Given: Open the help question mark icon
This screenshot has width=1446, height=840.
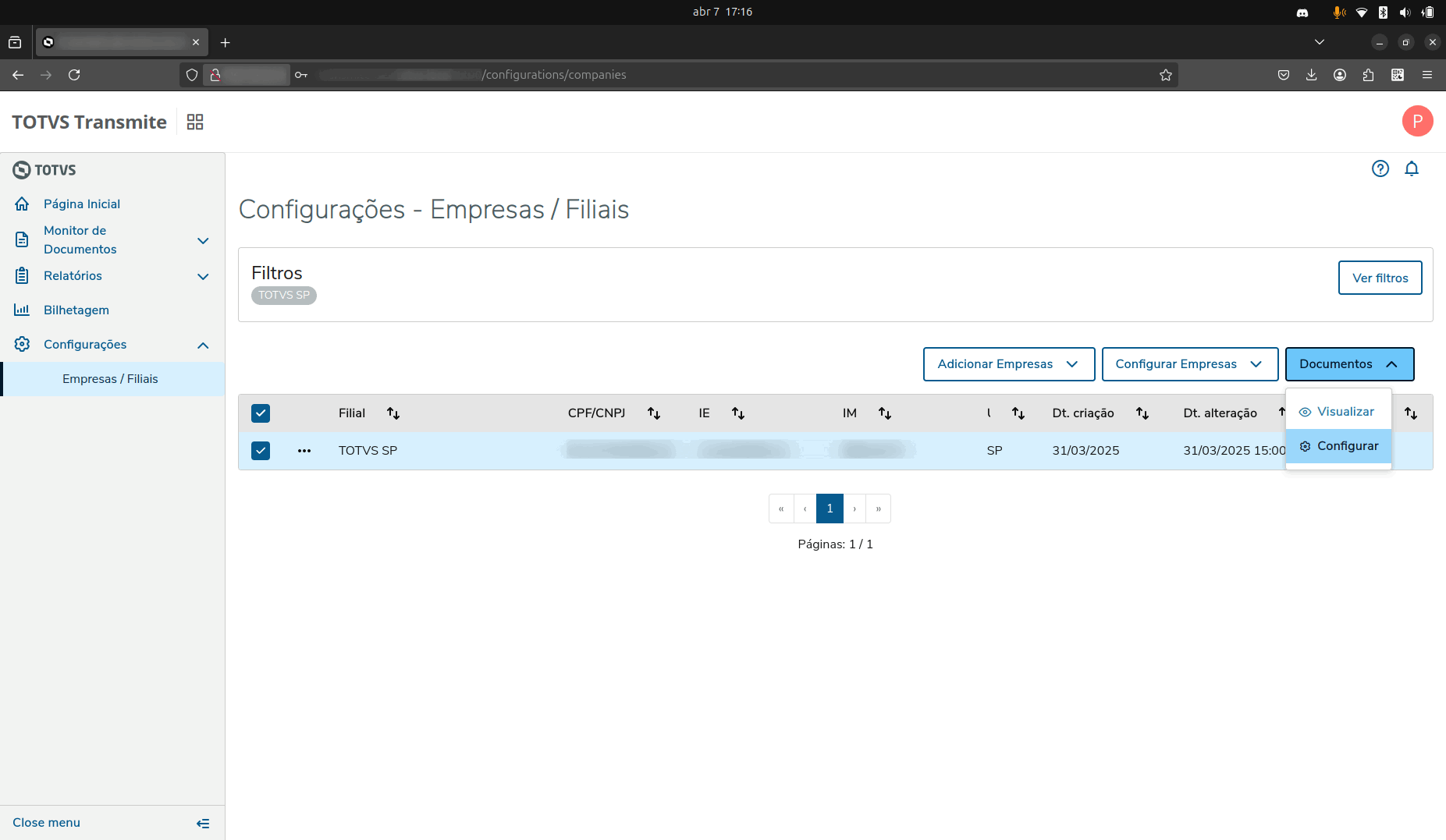Looking at the screenshot, I should coord(1380,168).
